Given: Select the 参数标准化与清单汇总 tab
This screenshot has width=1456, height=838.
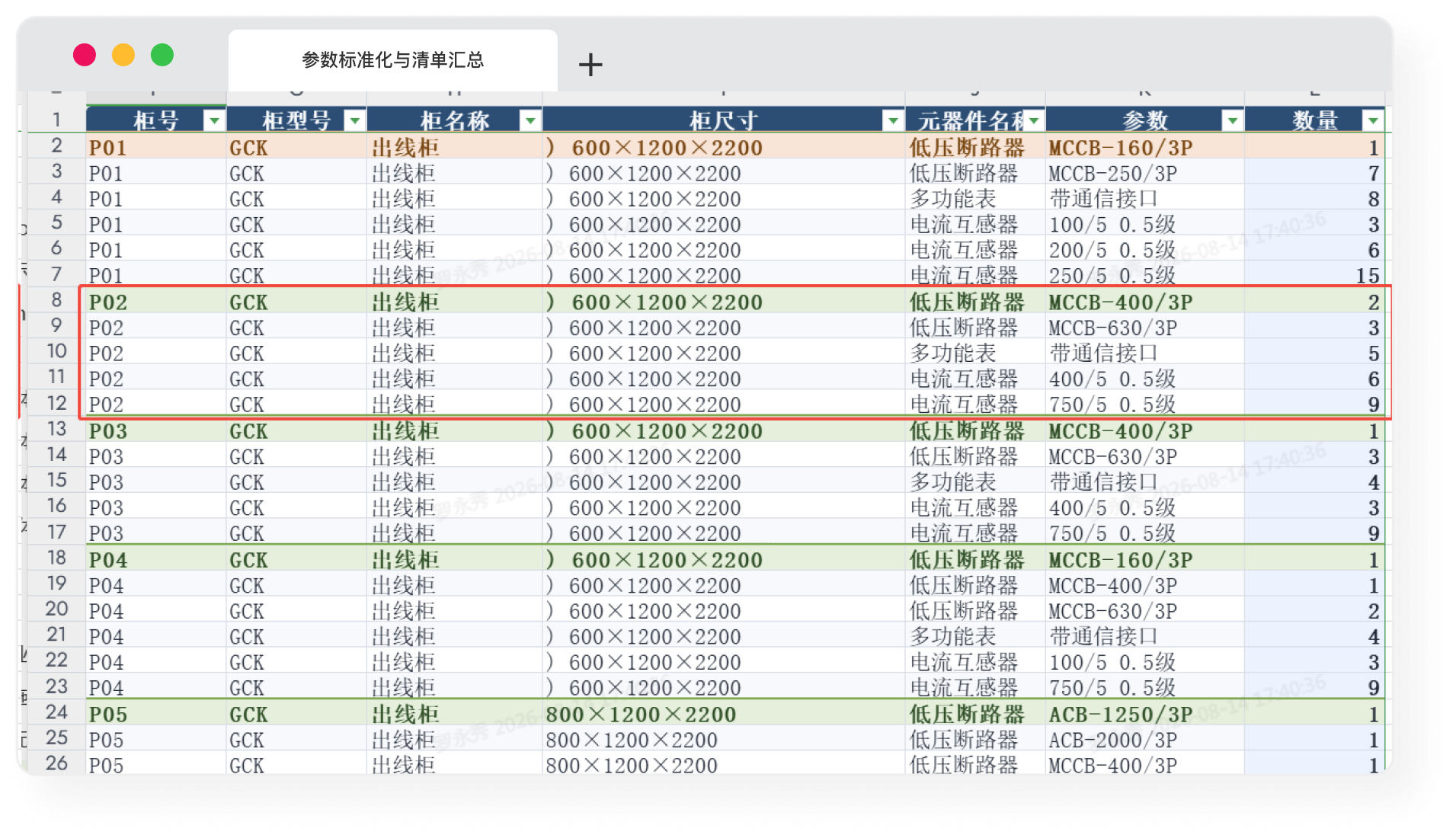Looking at the screenshot, I should point(393,60).
